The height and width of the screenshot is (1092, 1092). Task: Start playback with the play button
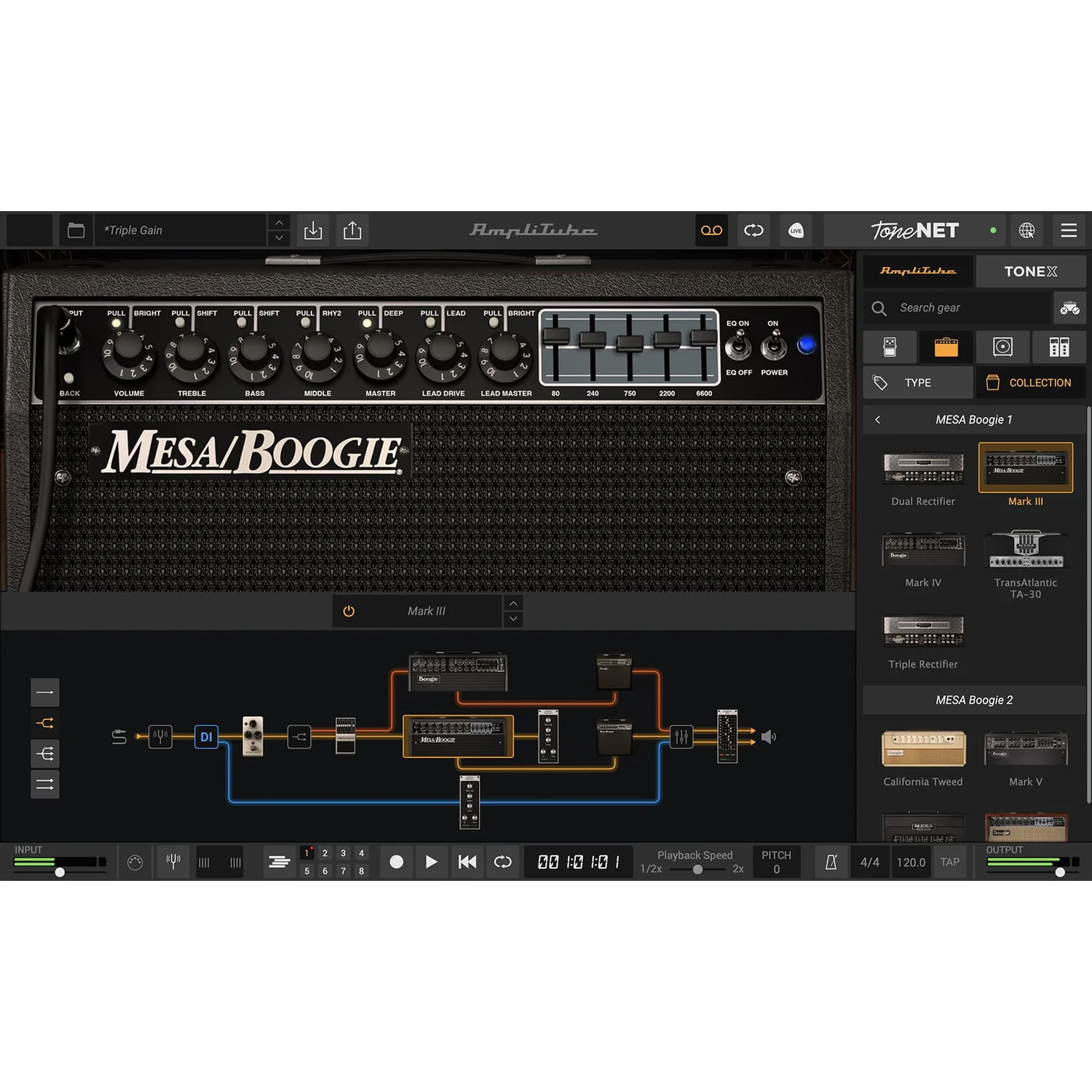tap(432, 862)
